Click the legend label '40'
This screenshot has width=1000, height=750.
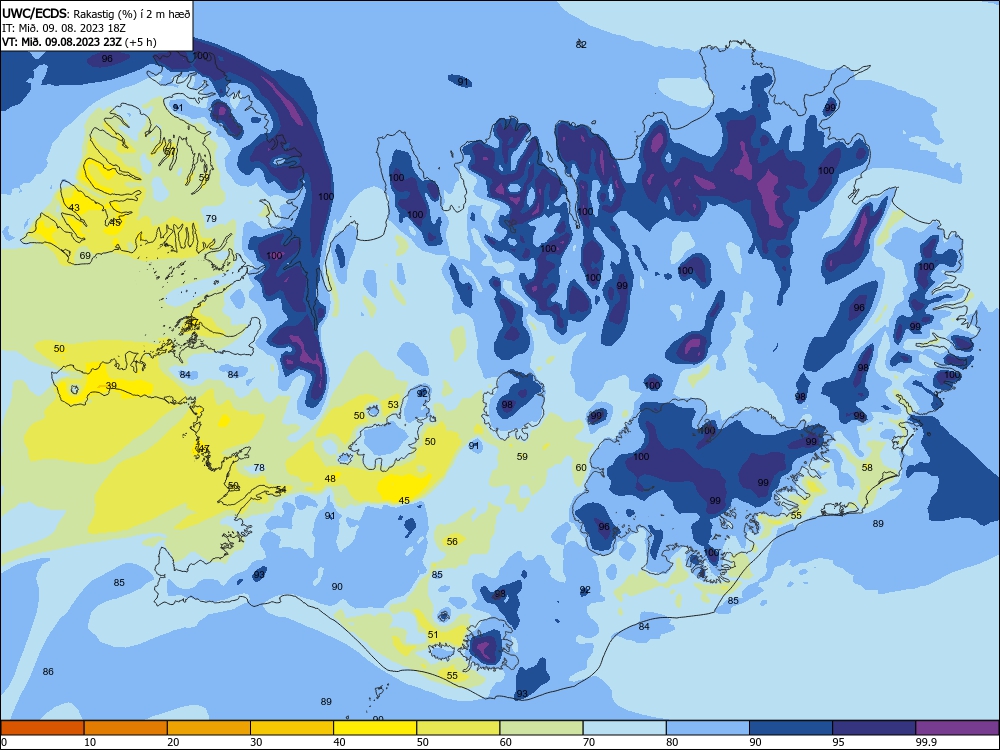pos(340,742)
